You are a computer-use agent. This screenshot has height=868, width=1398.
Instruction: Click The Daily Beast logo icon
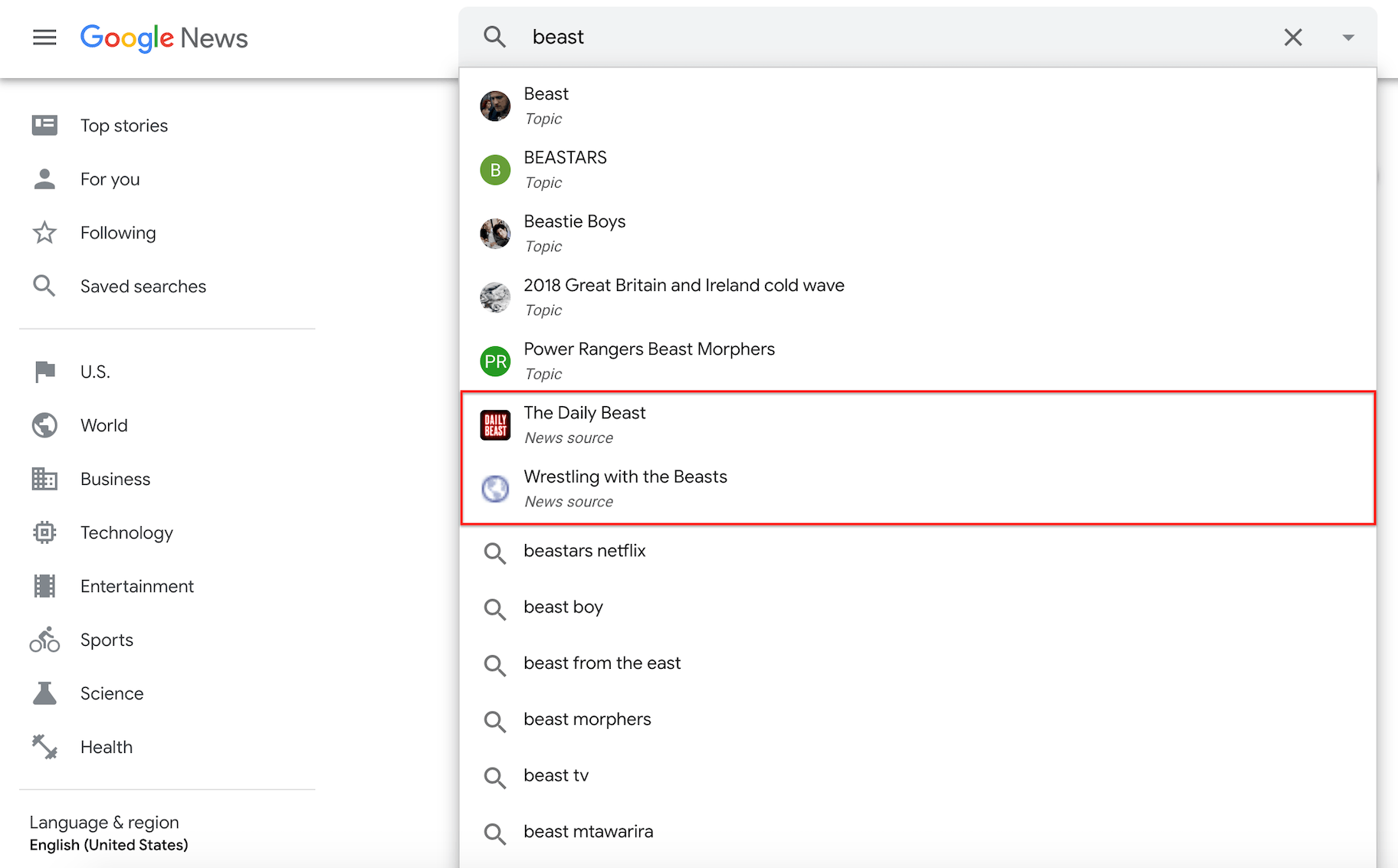pyautogui.click(x=495, y=424)
